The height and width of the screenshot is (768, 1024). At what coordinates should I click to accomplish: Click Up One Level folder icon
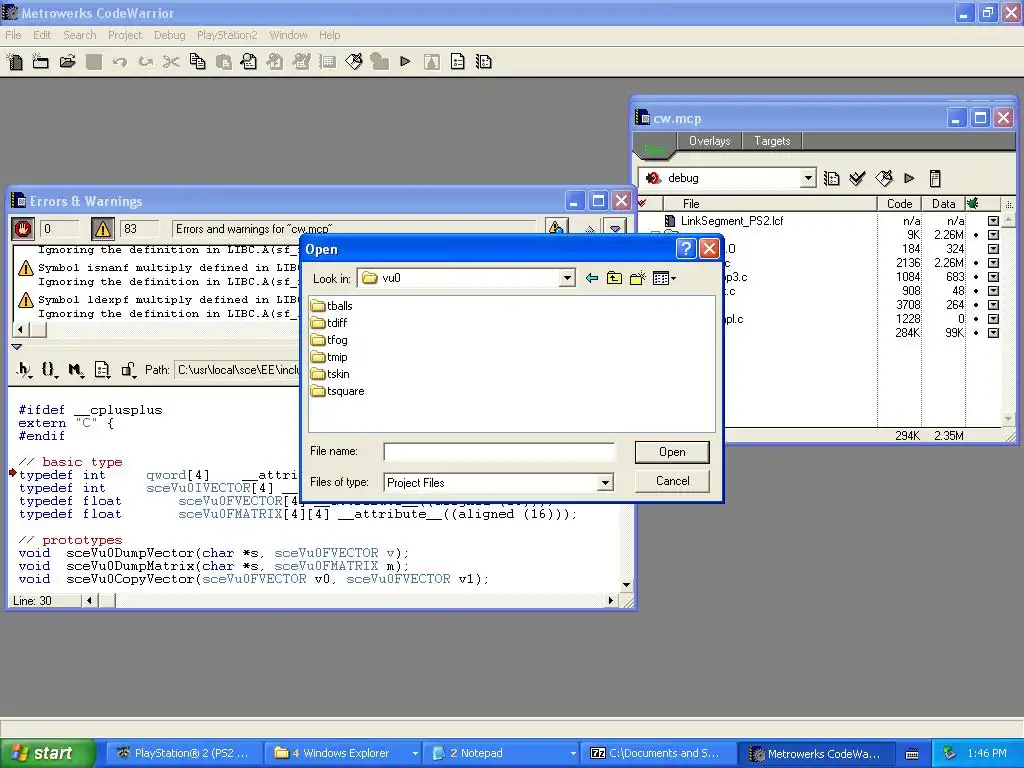click(x=614, y=279)
